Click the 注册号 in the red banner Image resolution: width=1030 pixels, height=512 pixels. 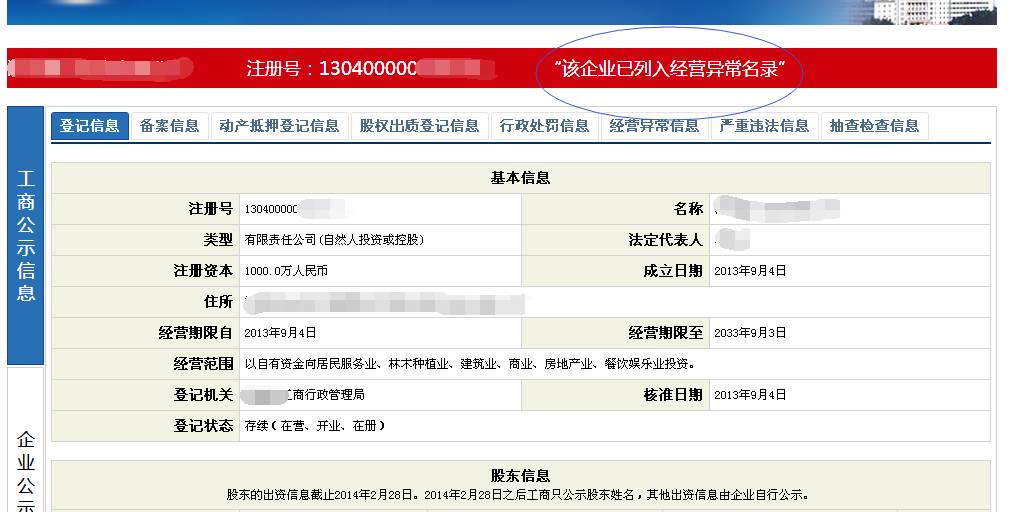point(370,69)
